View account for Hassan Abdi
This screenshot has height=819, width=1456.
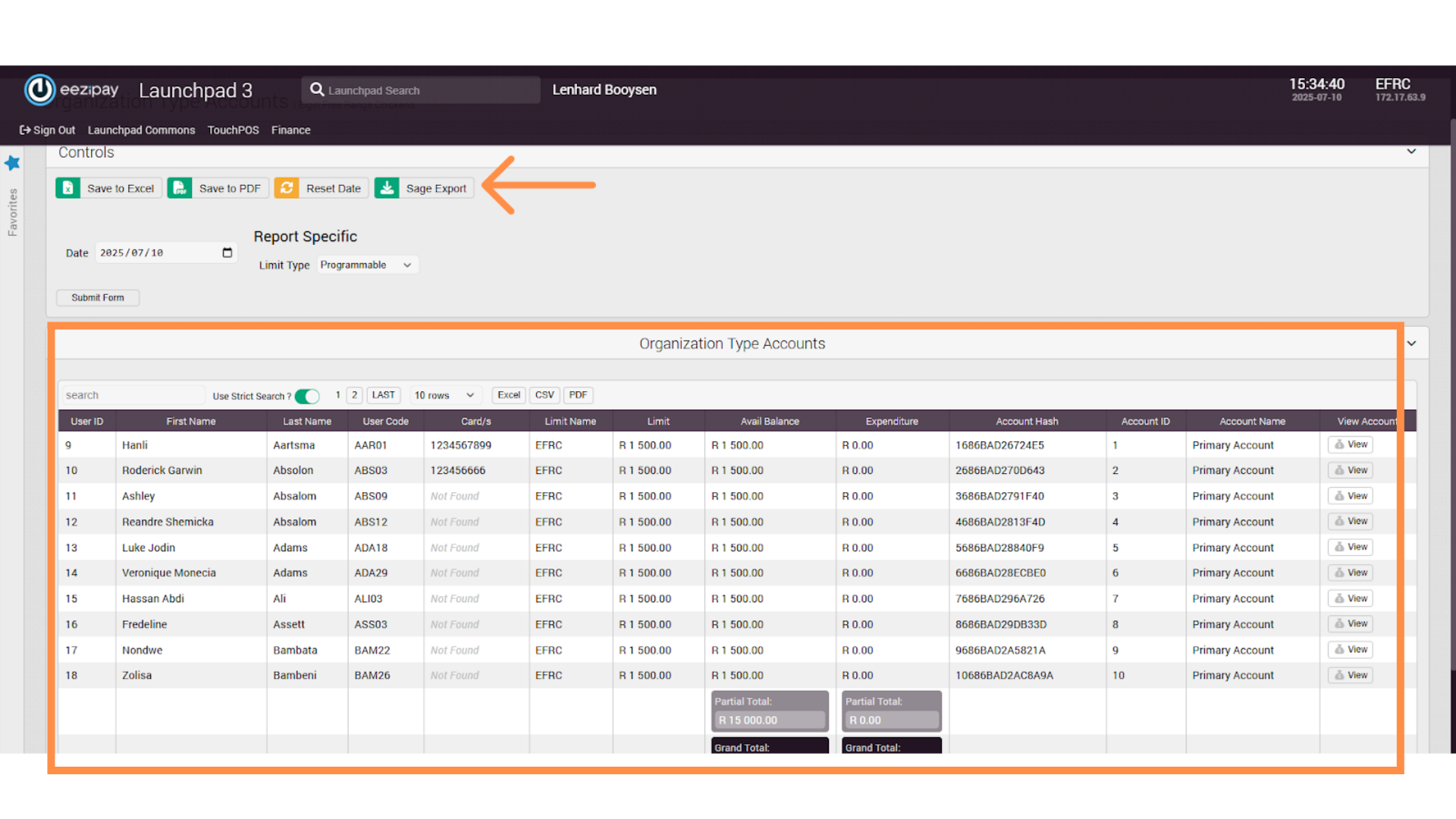coord(1350,598)
